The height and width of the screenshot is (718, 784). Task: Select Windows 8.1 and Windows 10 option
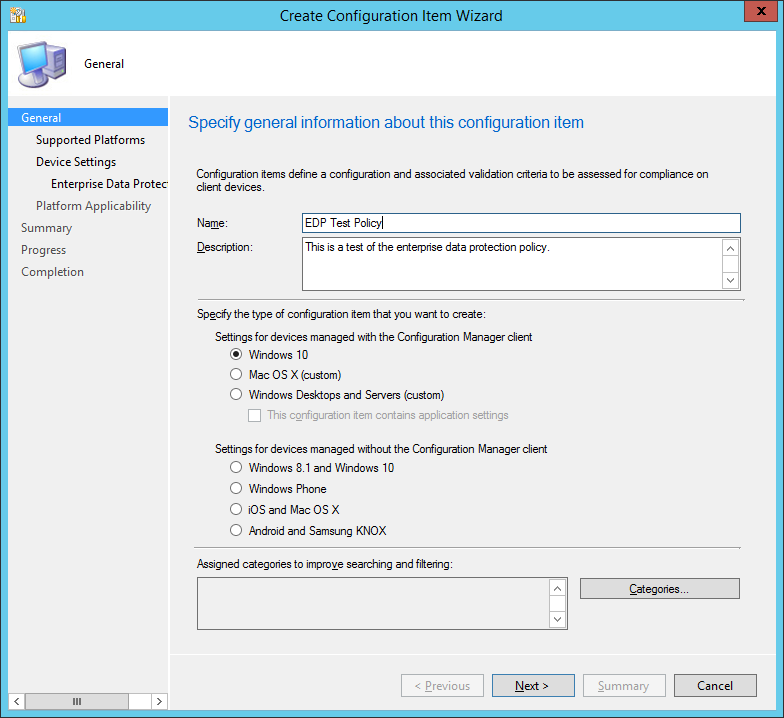236,468
